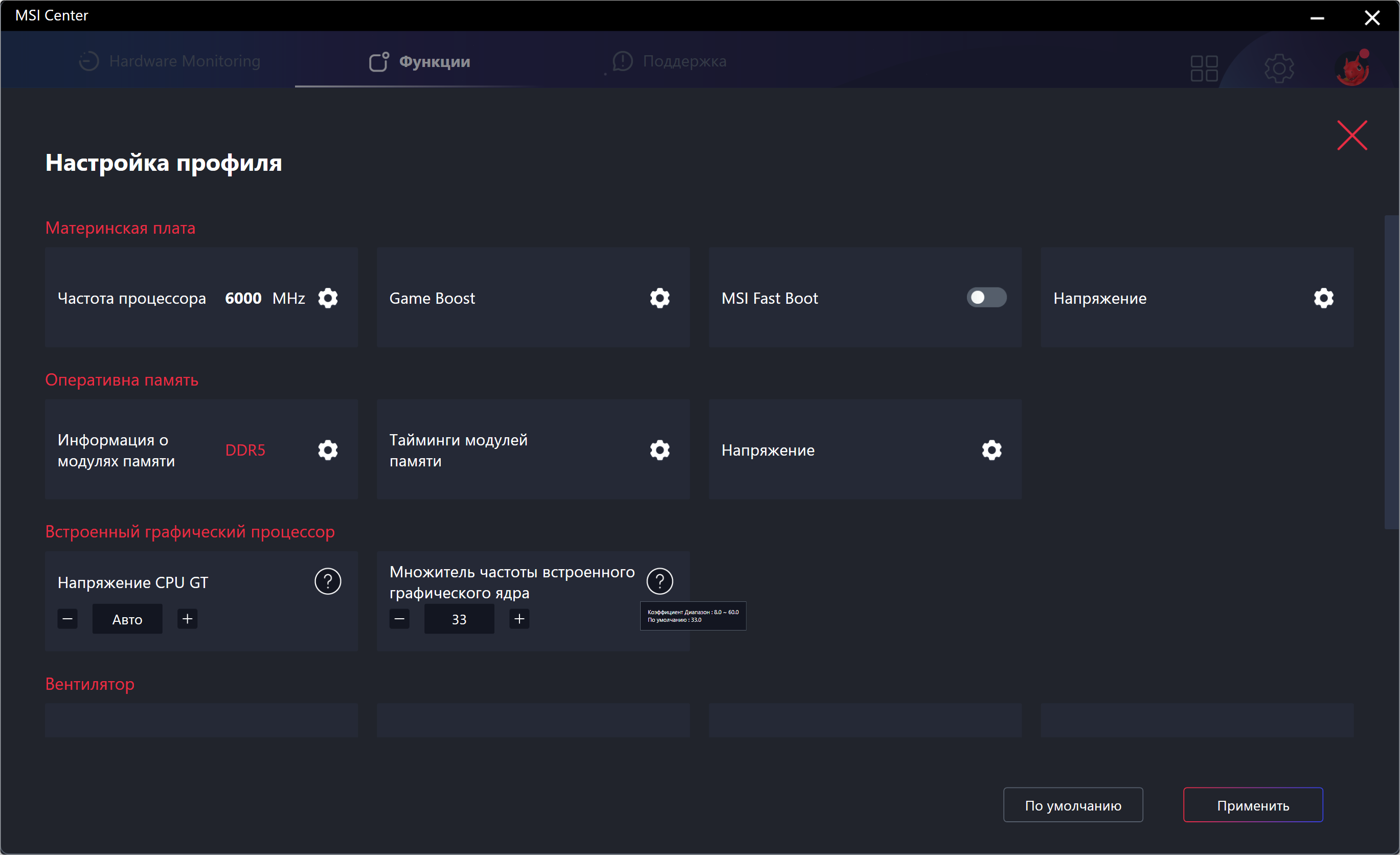1400x855 pixels.
Task: Click the Материнская плата section heading
Action: [x=121, y=228]
